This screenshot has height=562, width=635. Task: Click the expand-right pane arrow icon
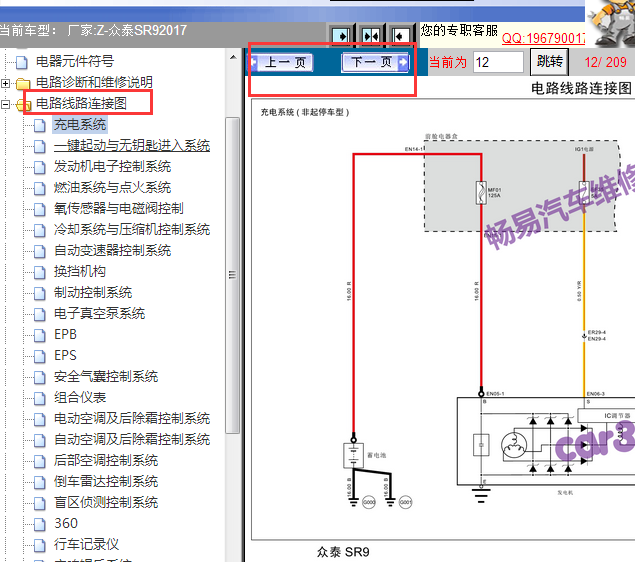[341, 36]
